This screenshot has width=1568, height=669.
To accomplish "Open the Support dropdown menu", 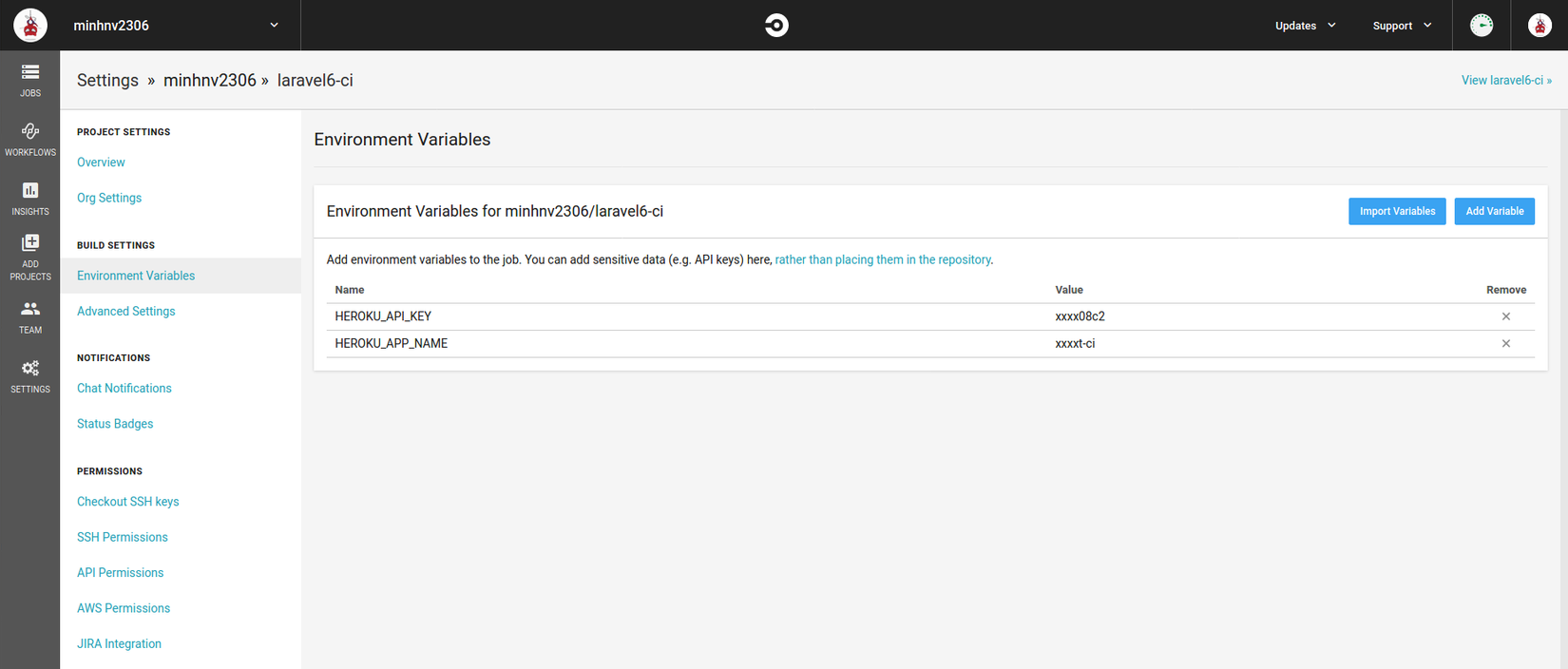I will [x=1402, y=26].
